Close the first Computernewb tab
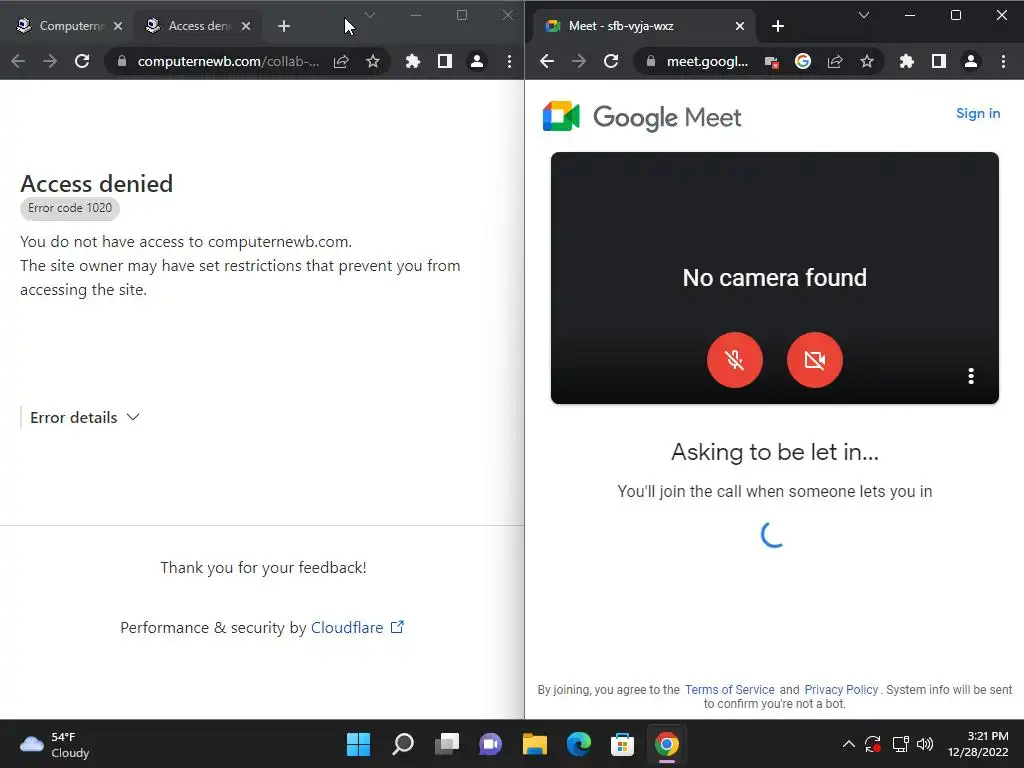This screenshot has width=1024, height=768. coord(118,26)
